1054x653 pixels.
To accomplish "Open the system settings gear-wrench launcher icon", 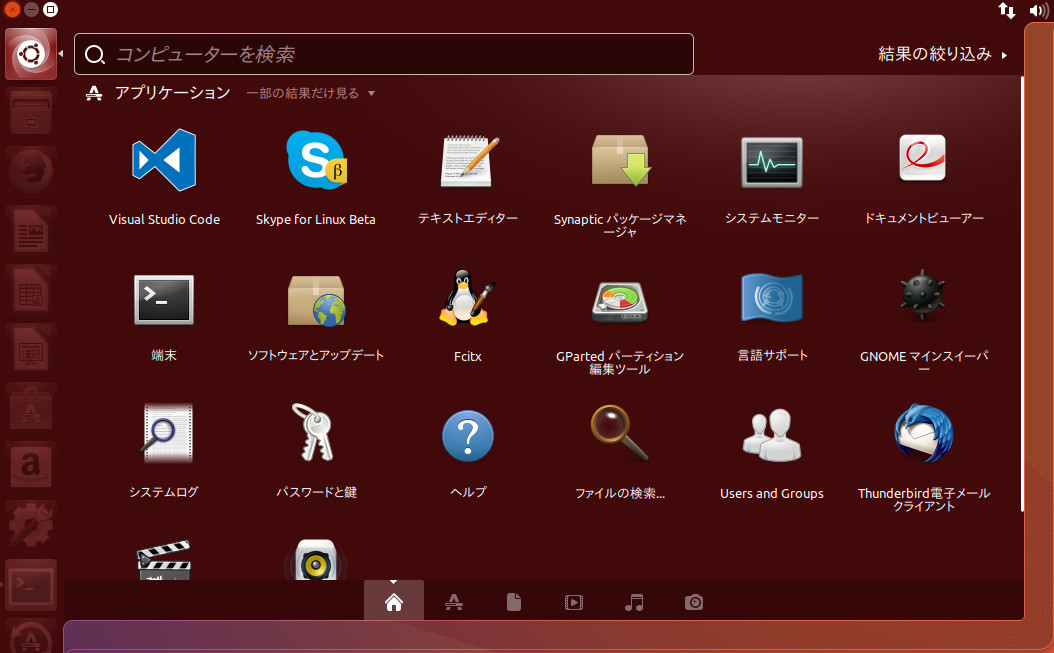I will pos(31,525).
